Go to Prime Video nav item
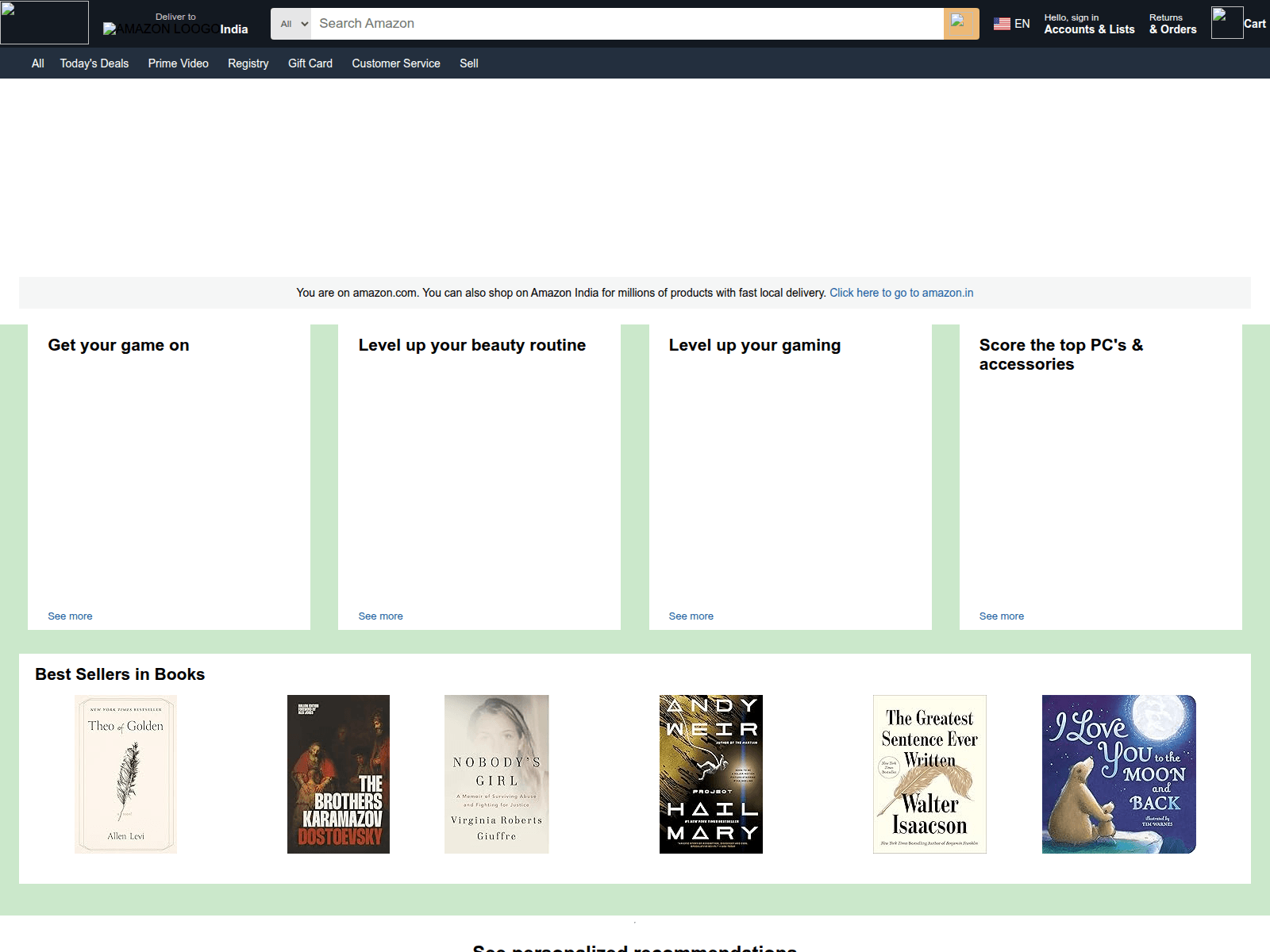This screenshot has width=1270, height=952. click(178, 63)
